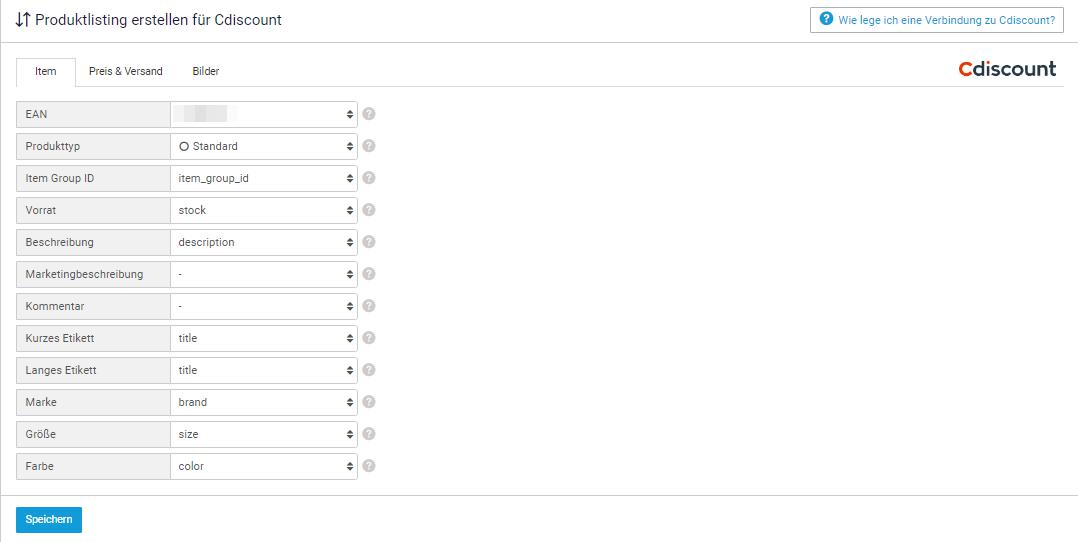This screenshot has height=542, width=1078.
Task: Click the help icon beside Produkttyp
Action: [368, 146]
